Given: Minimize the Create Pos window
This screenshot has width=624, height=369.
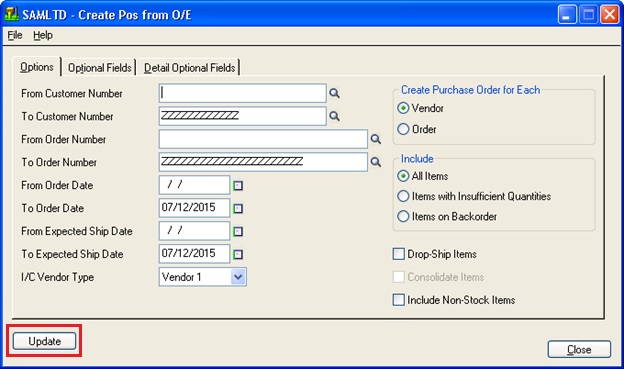Looking at the screenshot, I should point(567,15).
